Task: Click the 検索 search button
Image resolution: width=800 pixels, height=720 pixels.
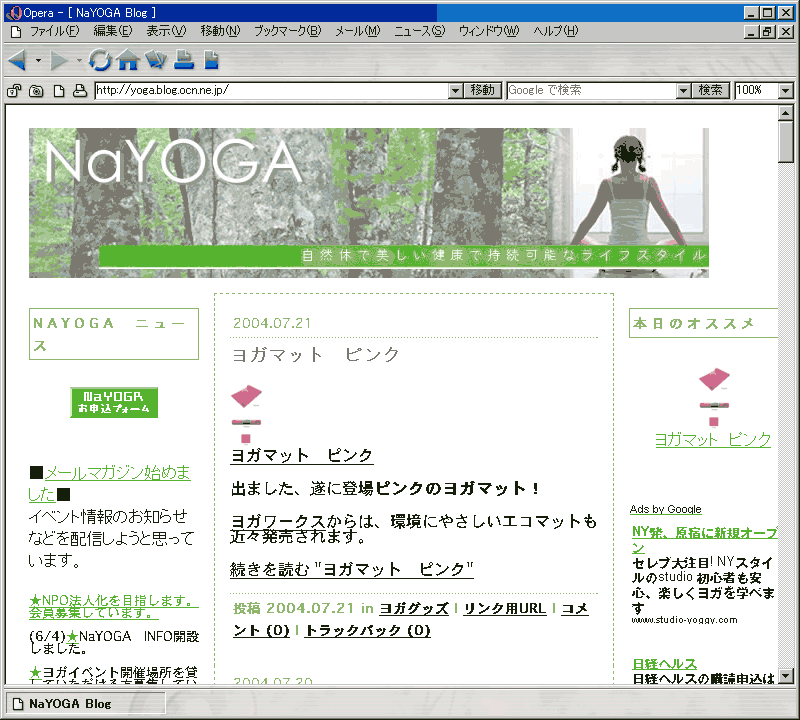Action: coord(710,91)
